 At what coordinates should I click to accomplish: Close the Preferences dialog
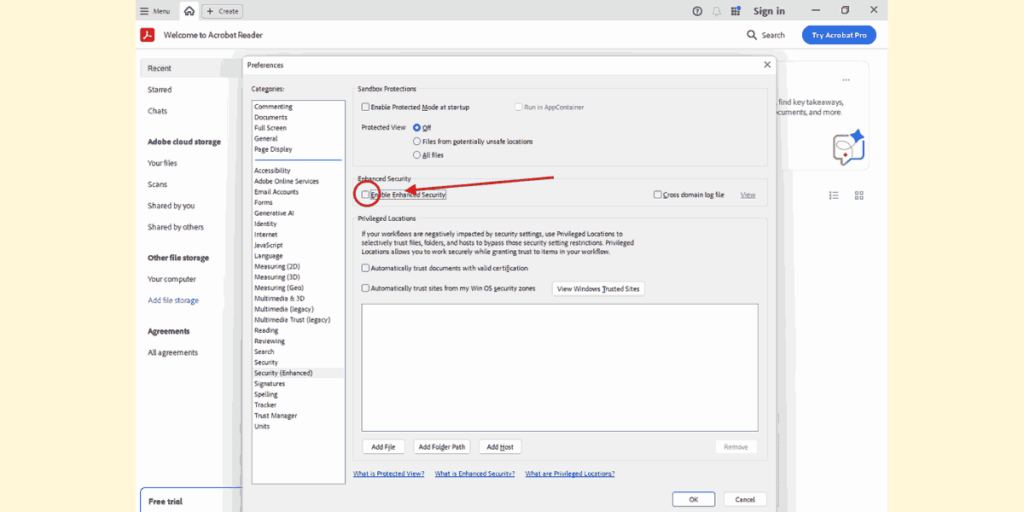(767, 65)
